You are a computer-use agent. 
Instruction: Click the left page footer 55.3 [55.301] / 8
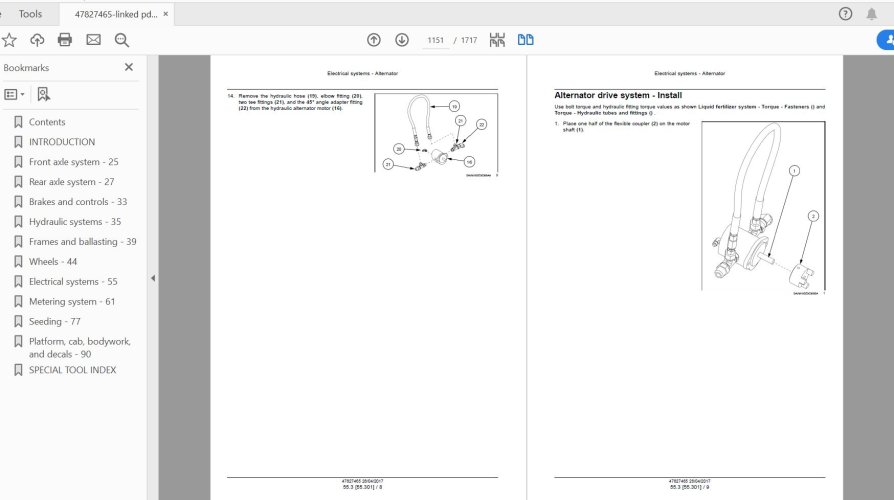363,487
